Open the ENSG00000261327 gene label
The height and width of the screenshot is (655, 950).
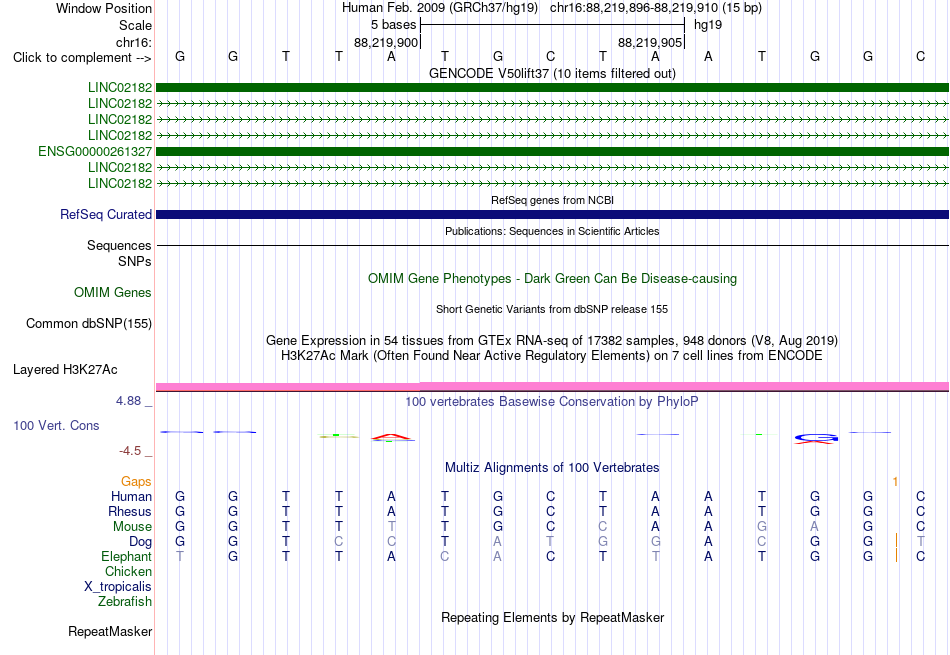[x=95, y=151]
